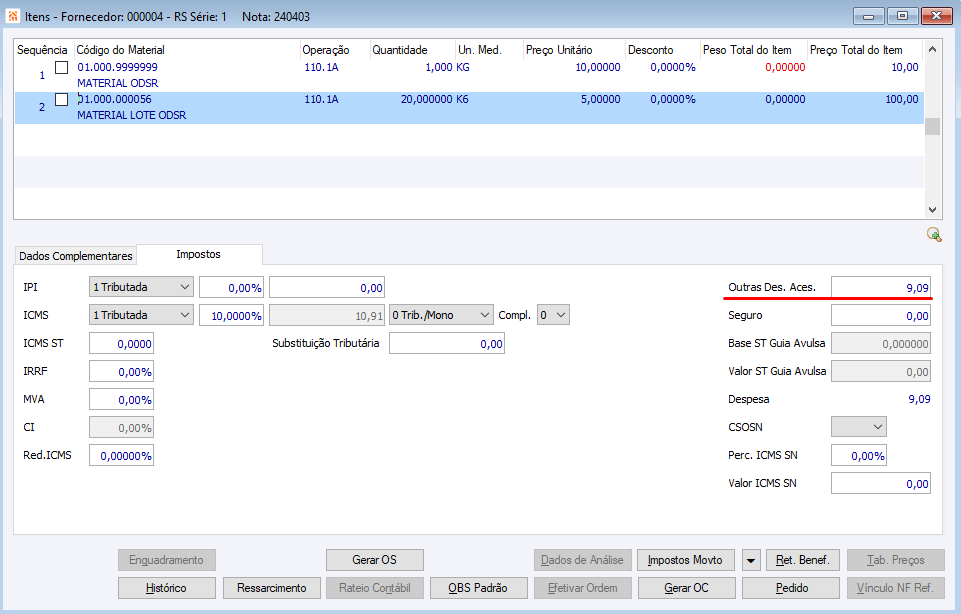Screen dimensions: 961x614
Task: Click the Impostos Movto button
Action: tap(685, 560)
